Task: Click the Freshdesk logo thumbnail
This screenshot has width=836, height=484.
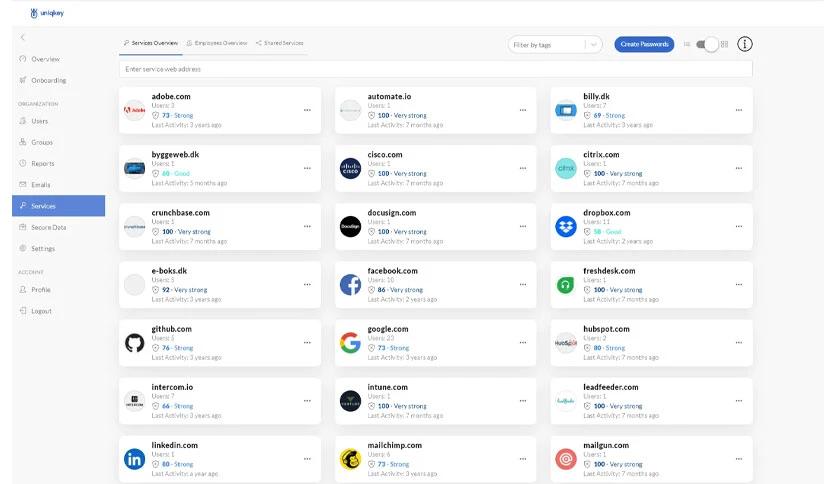Action: pyautogui.click(x=566, y=285)
